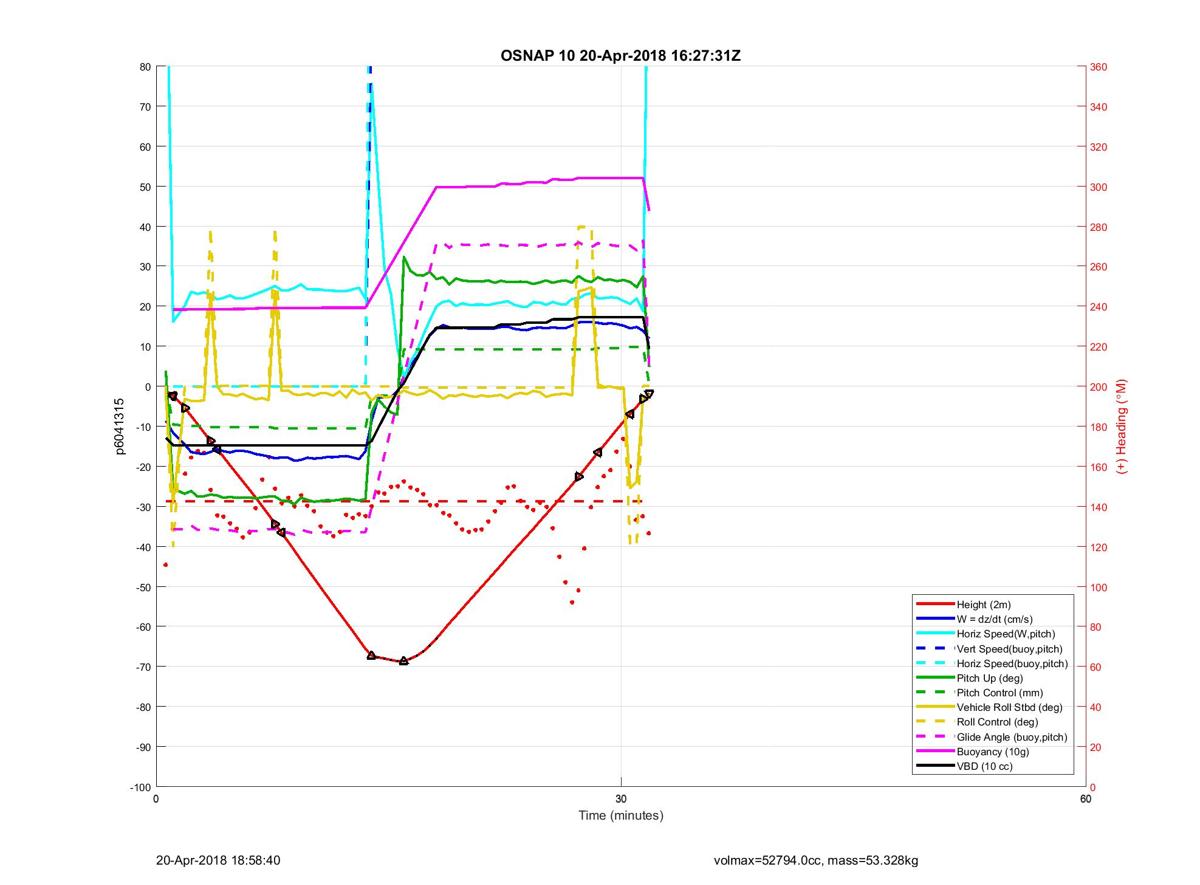
Task: Click the plot title OSNAP 10 20-Apr-2018 16:27:31Z
Action: 620,56
